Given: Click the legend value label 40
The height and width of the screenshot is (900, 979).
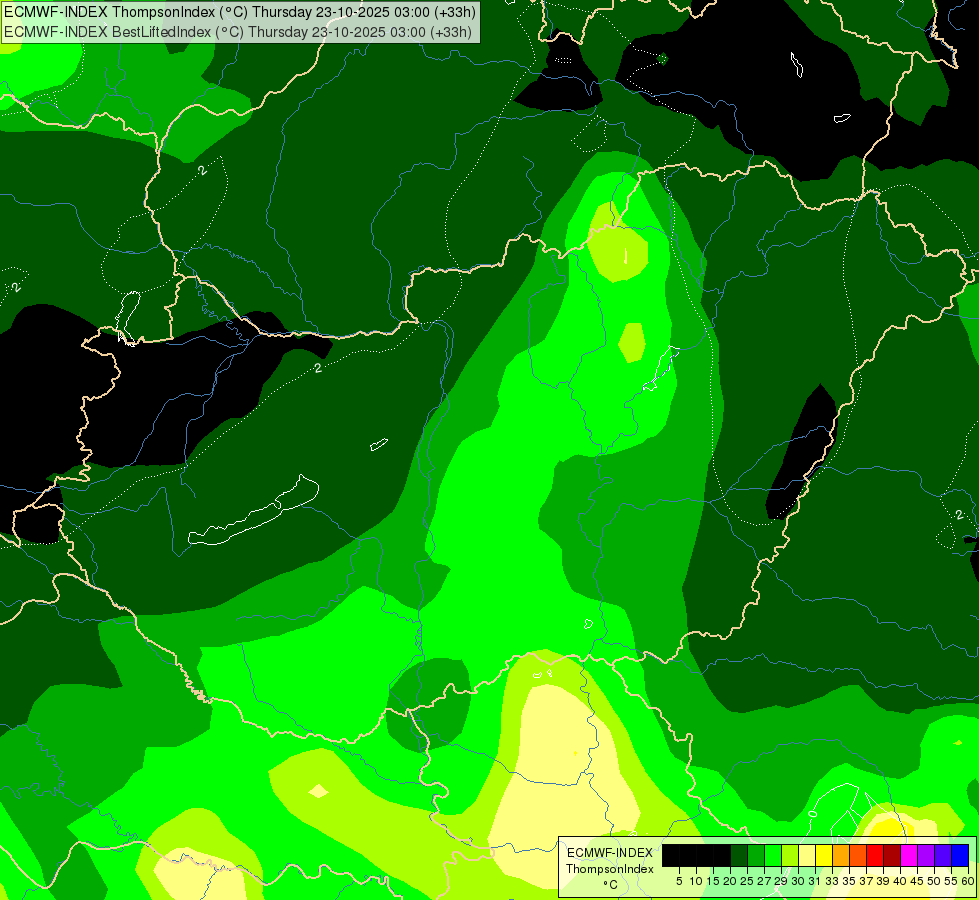Looking at the screenshot, I should [900, 881].
